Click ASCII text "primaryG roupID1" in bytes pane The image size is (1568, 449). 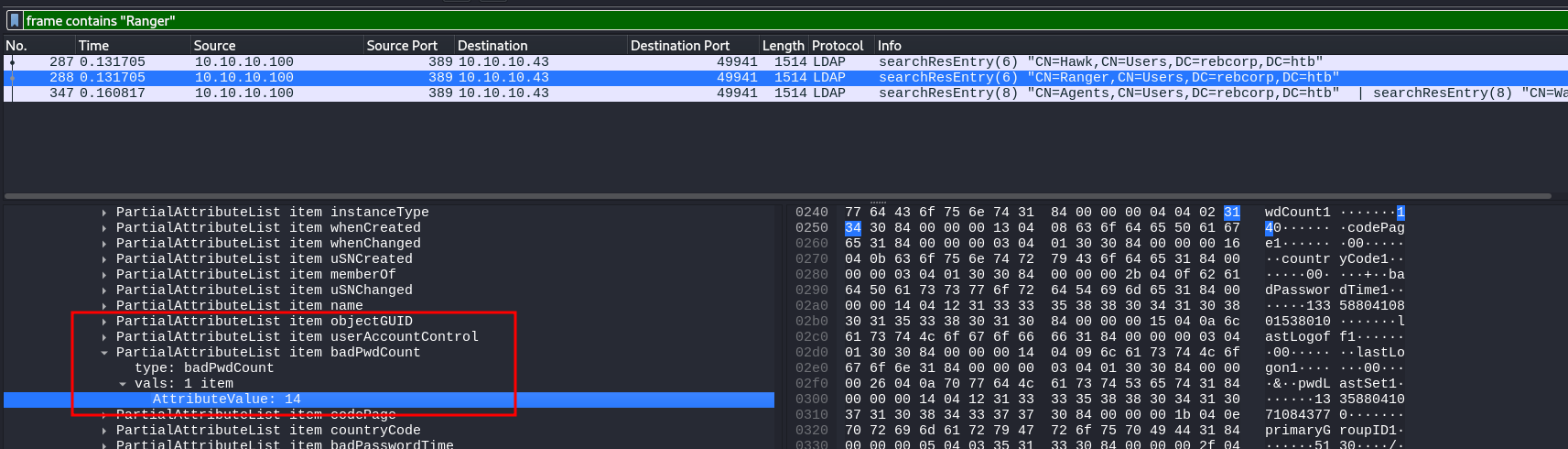[x=1331, y=431]
